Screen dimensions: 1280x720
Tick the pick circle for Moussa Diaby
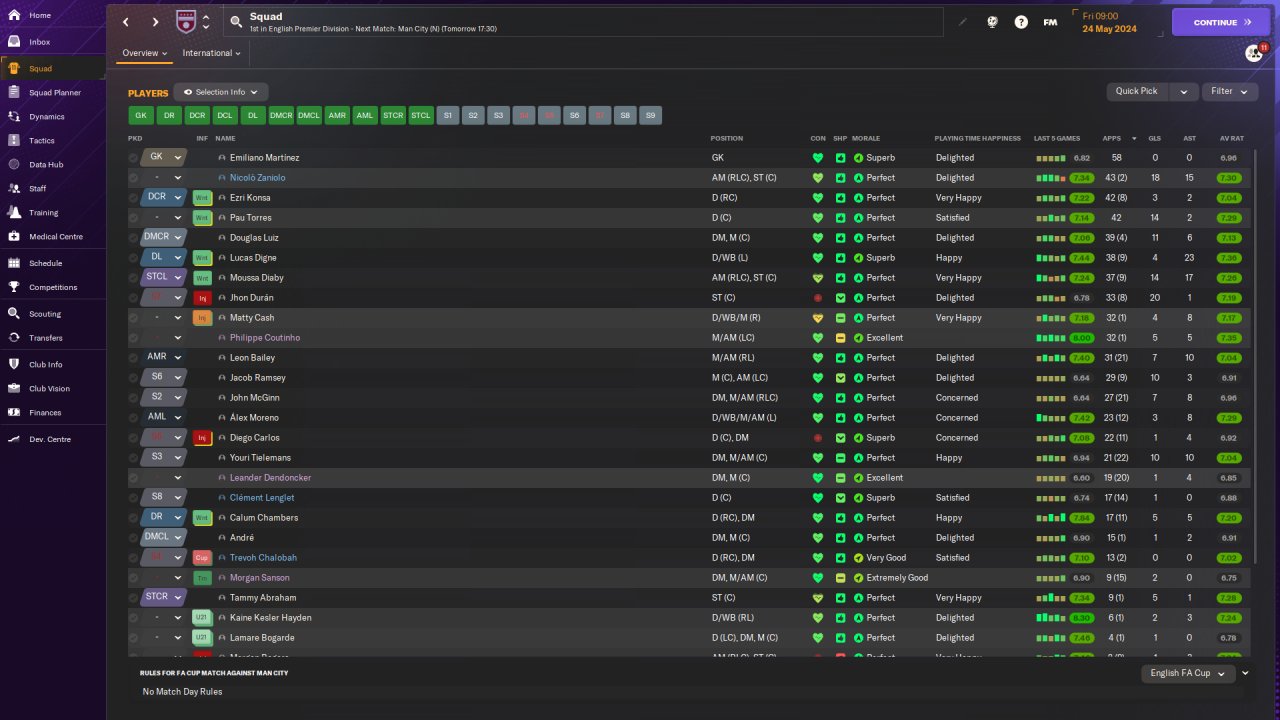point(133,278)
